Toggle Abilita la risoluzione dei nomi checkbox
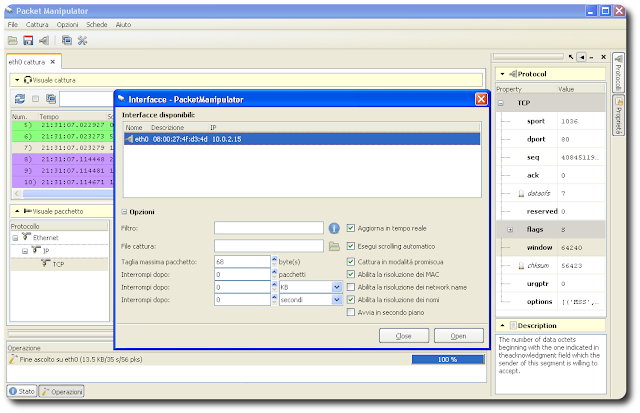This screenshot has width=640, height=413. pyautogui.click(x=351, y=300)
